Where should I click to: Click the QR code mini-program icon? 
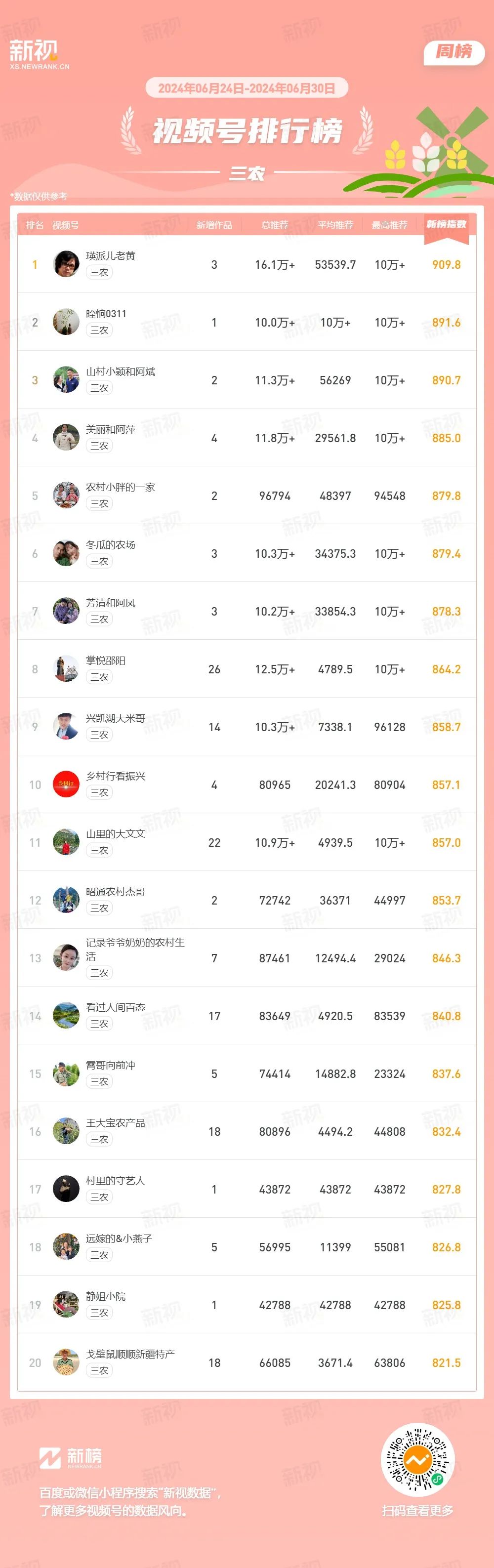(x=418, y=1459)
